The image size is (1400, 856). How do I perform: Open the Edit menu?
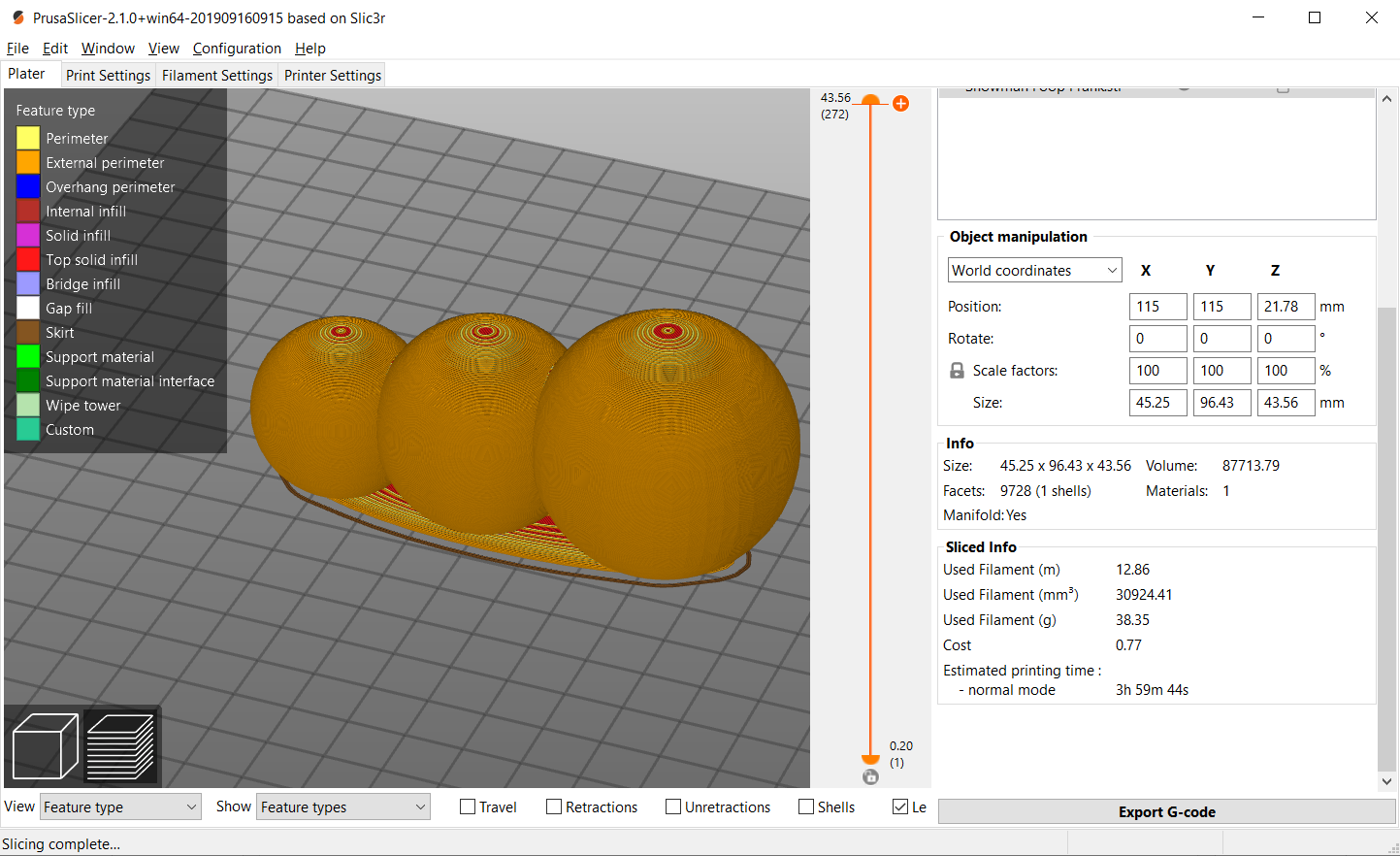(x=55, y=48)
